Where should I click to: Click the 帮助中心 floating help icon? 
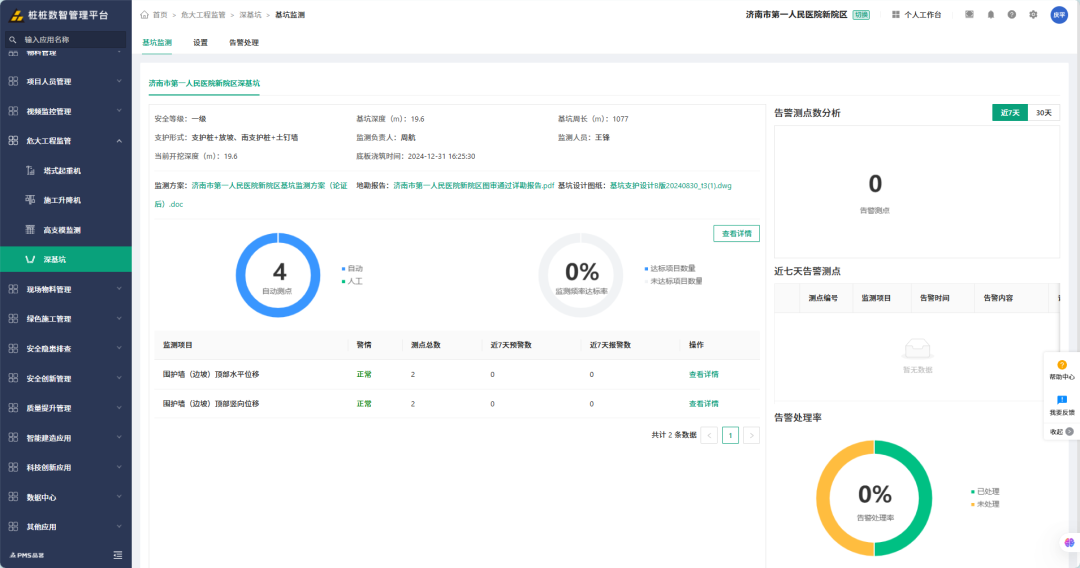pyautogui.click(x=1062, y=365)
